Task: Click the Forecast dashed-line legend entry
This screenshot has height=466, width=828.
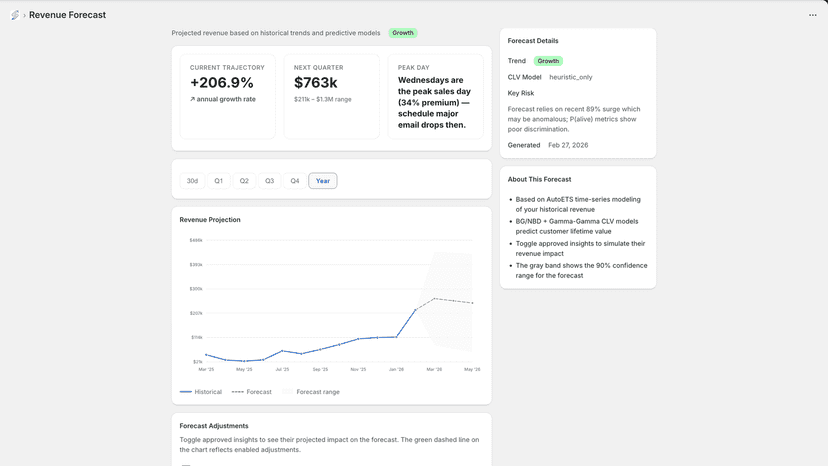Action: (252, 392)
